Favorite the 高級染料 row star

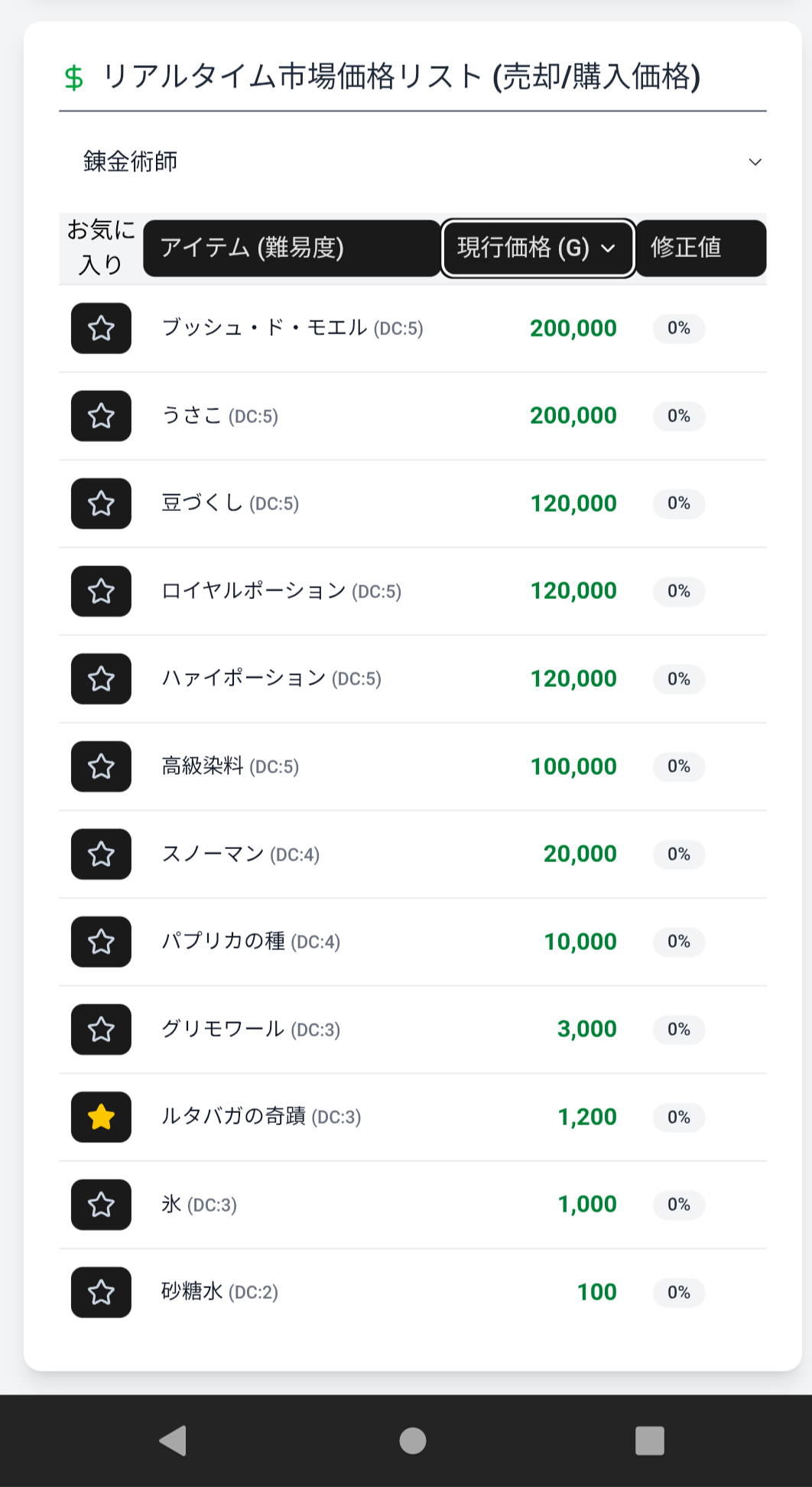pos(101,766)
